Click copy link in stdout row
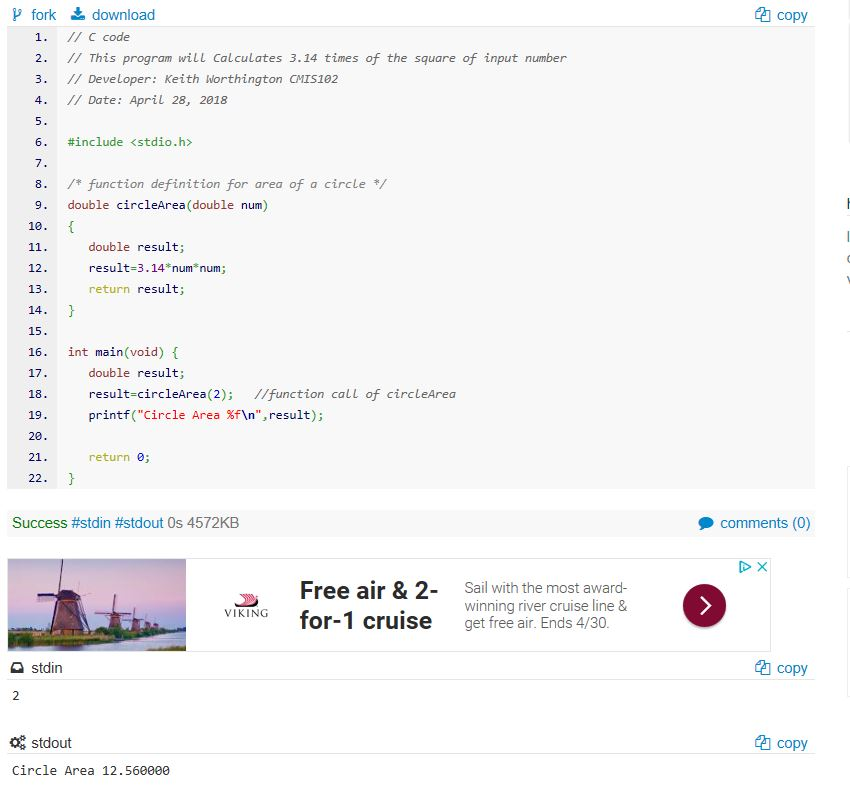Viewport: 850px width, 804px height. tap(792, 743)
